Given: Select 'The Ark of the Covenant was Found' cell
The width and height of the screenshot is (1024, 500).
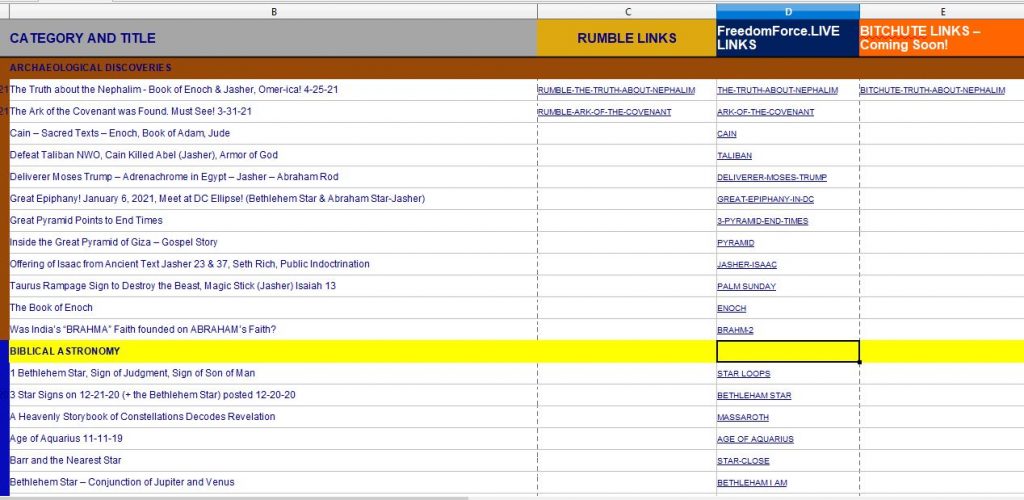Looking at the screenshot, I should tap(273, 112).
